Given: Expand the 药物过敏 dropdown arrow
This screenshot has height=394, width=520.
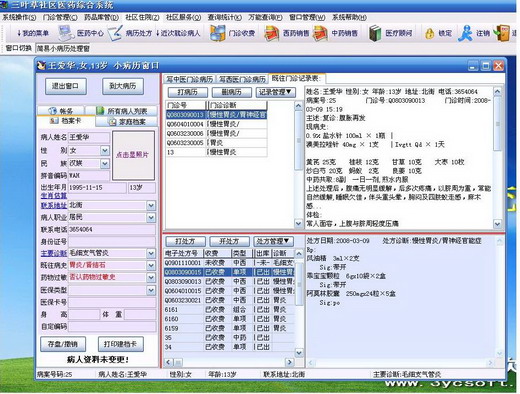Looking at the screenshot, I should pos(151,277).
